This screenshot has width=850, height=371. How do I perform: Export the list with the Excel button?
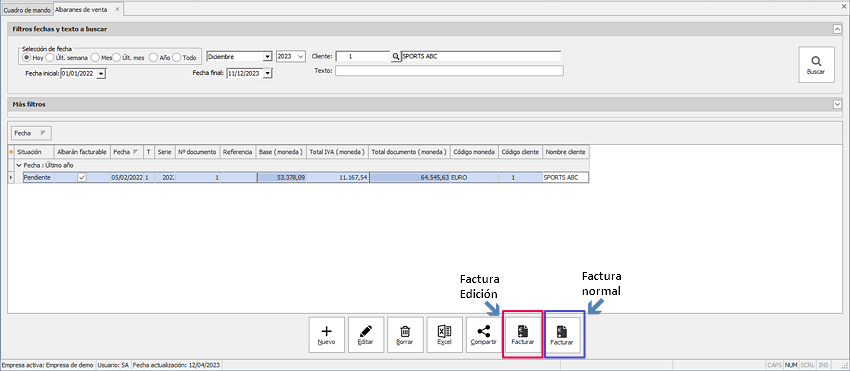pyautogui.click(x=445, y=335)
